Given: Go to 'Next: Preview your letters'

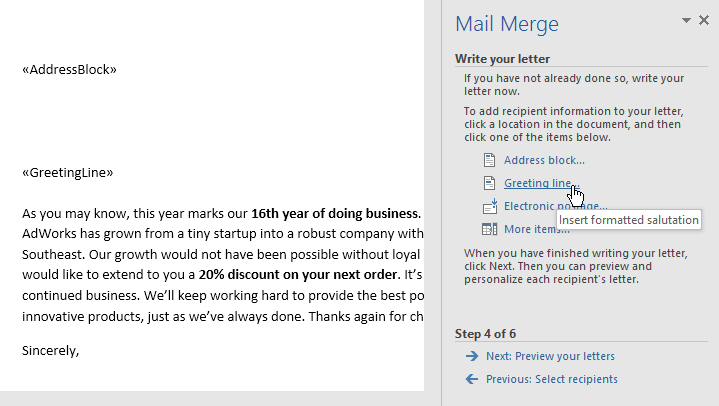Looking at the screenshot, I should (x=550, y=356).
